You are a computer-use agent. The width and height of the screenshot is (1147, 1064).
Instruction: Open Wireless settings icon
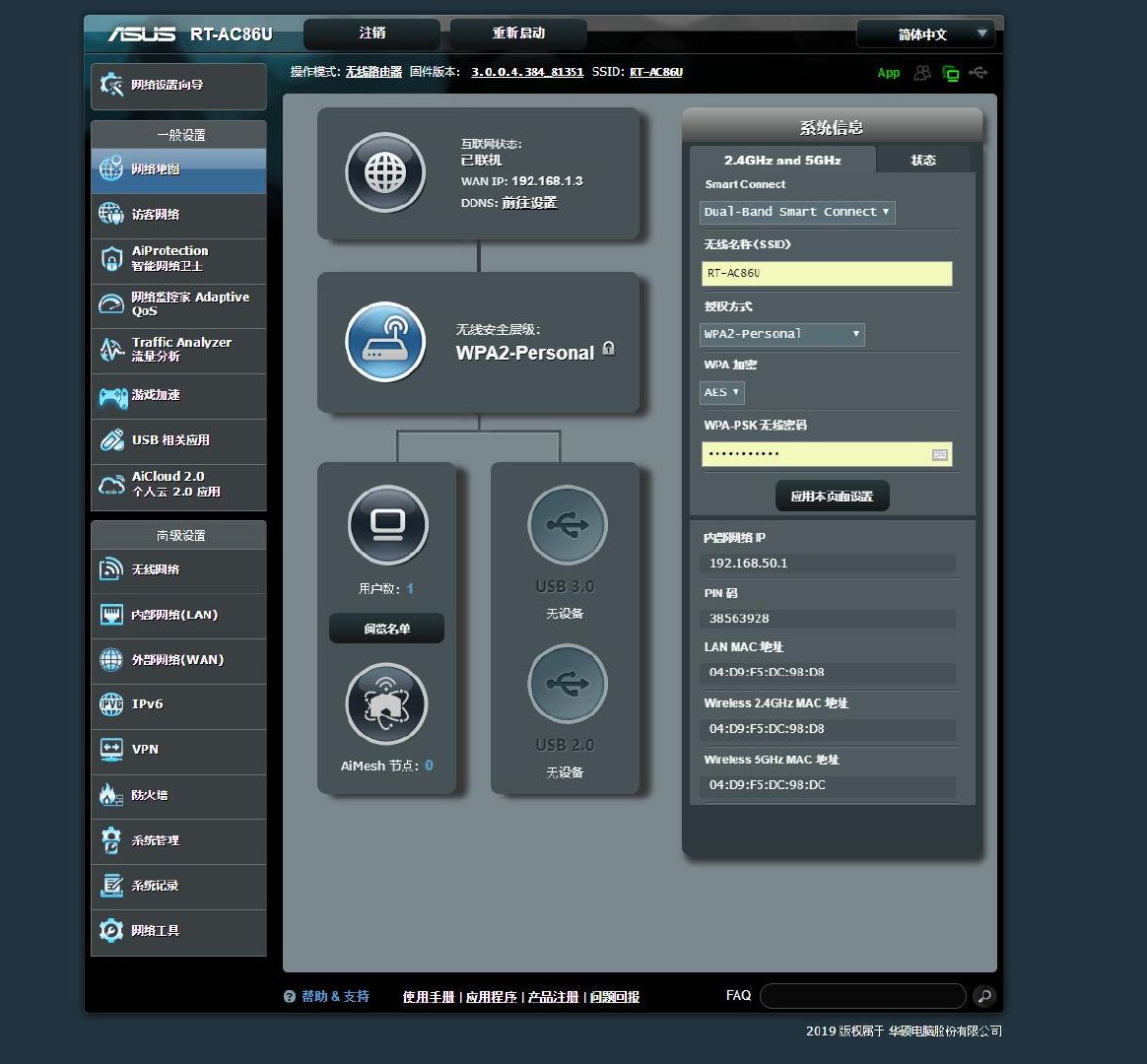[111, 568]
